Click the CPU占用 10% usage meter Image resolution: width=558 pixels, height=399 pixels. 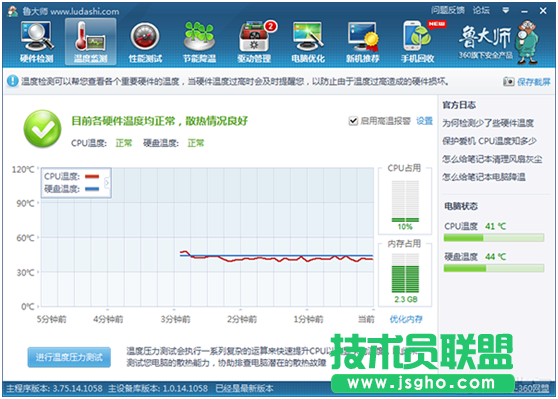(405, 201)
